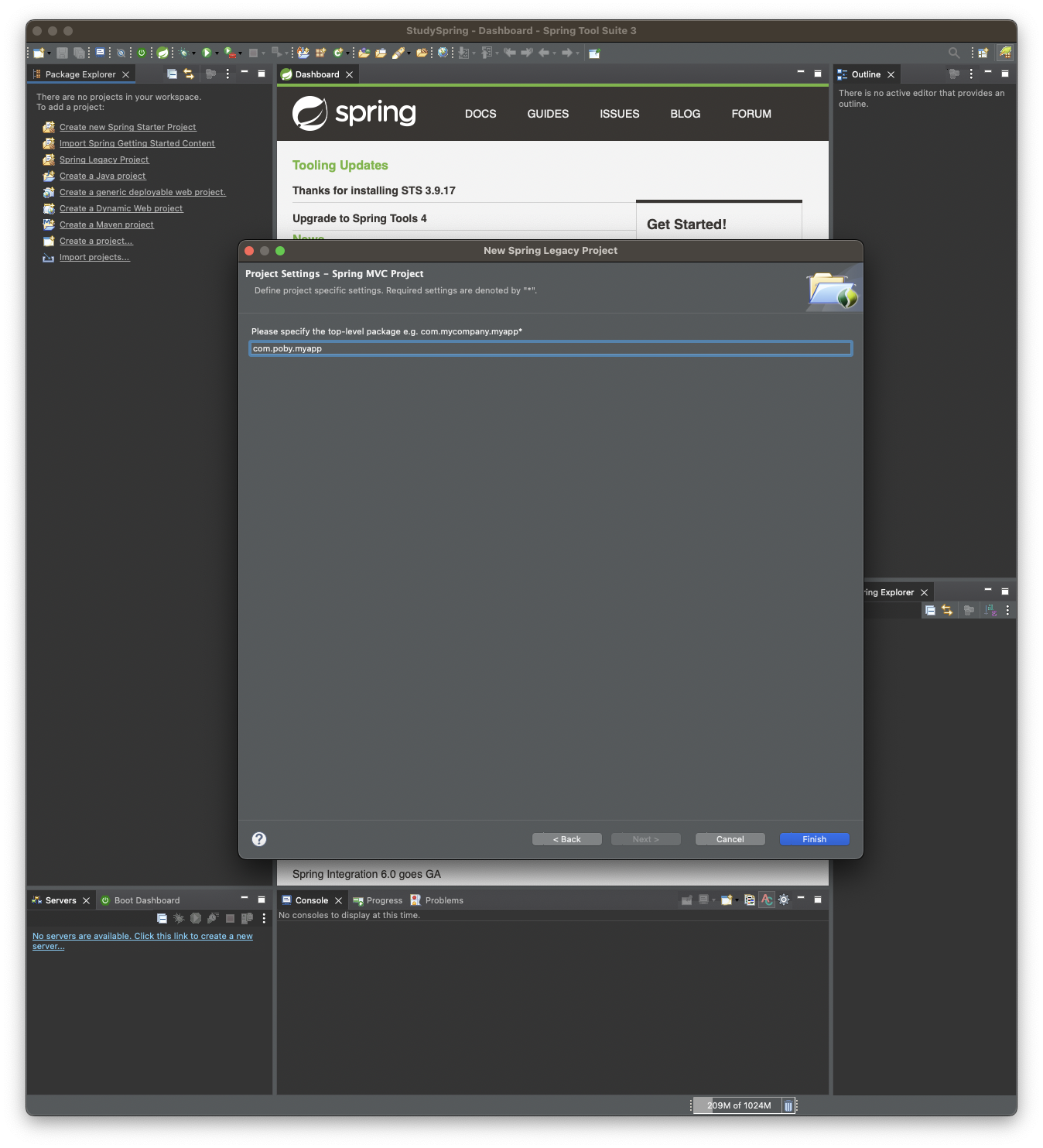Close the Outline view tab
1043x1148 pixels.
pos(891,74)
